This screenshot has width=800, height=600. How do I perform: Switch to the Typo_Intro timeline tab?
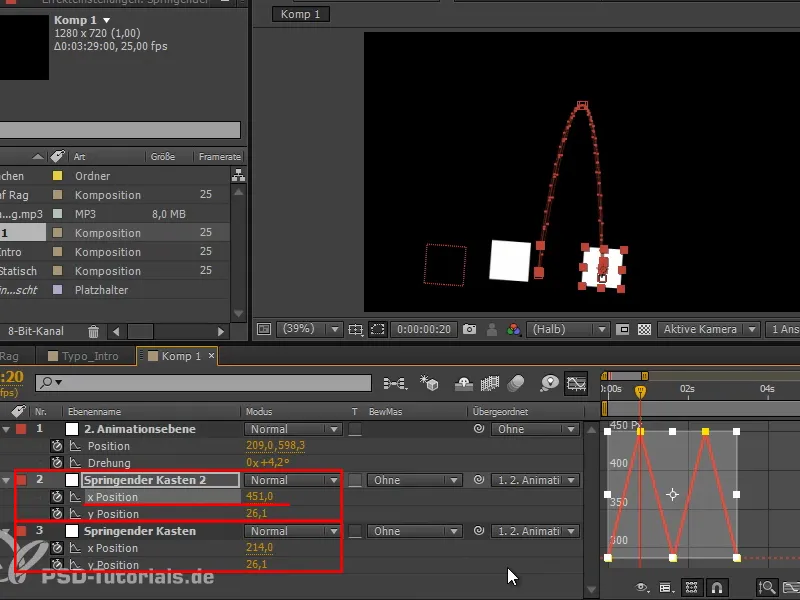84,356
